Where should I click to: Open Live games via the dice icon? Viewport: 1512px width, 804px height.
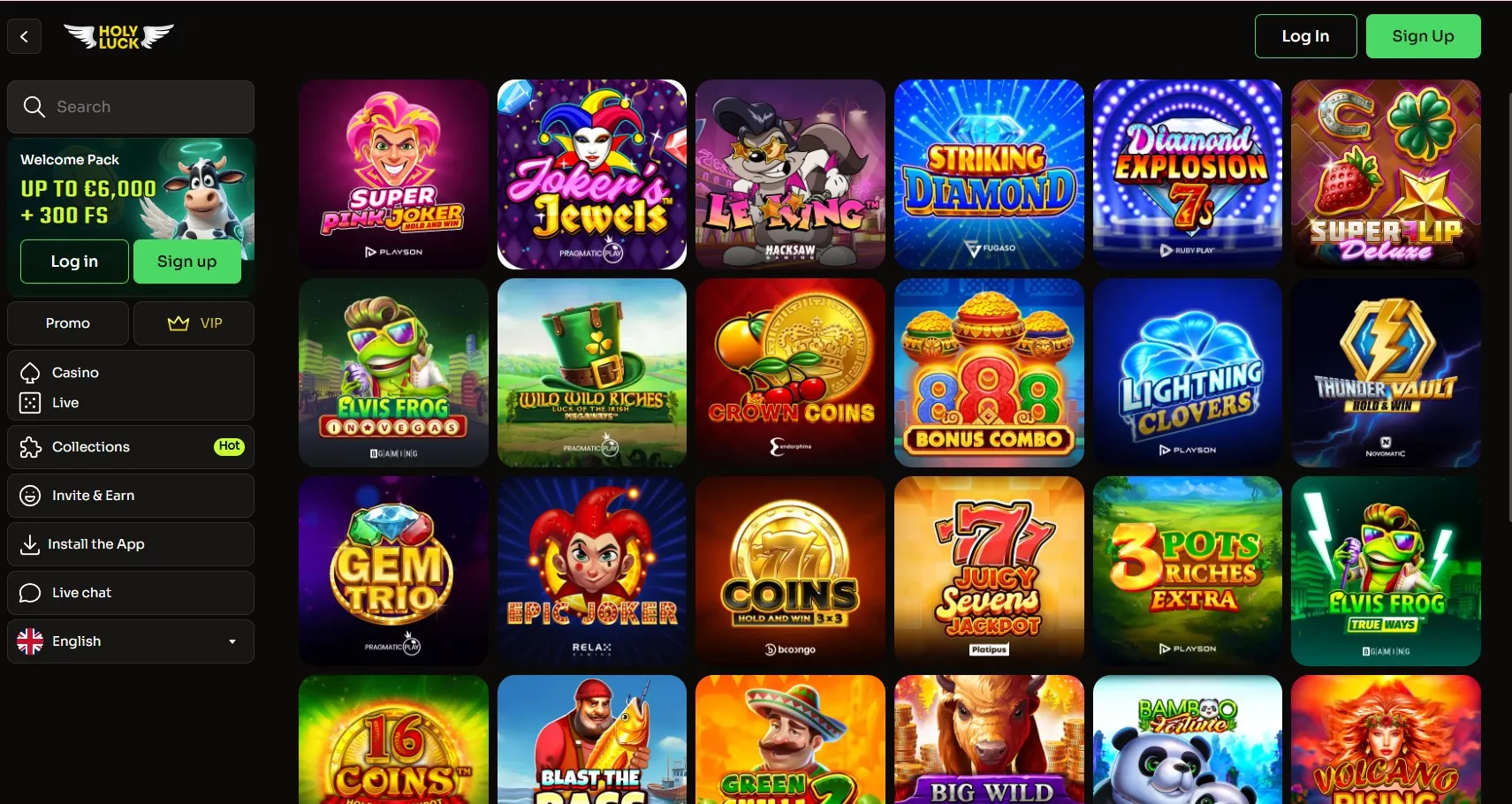(x=30, y=403)
